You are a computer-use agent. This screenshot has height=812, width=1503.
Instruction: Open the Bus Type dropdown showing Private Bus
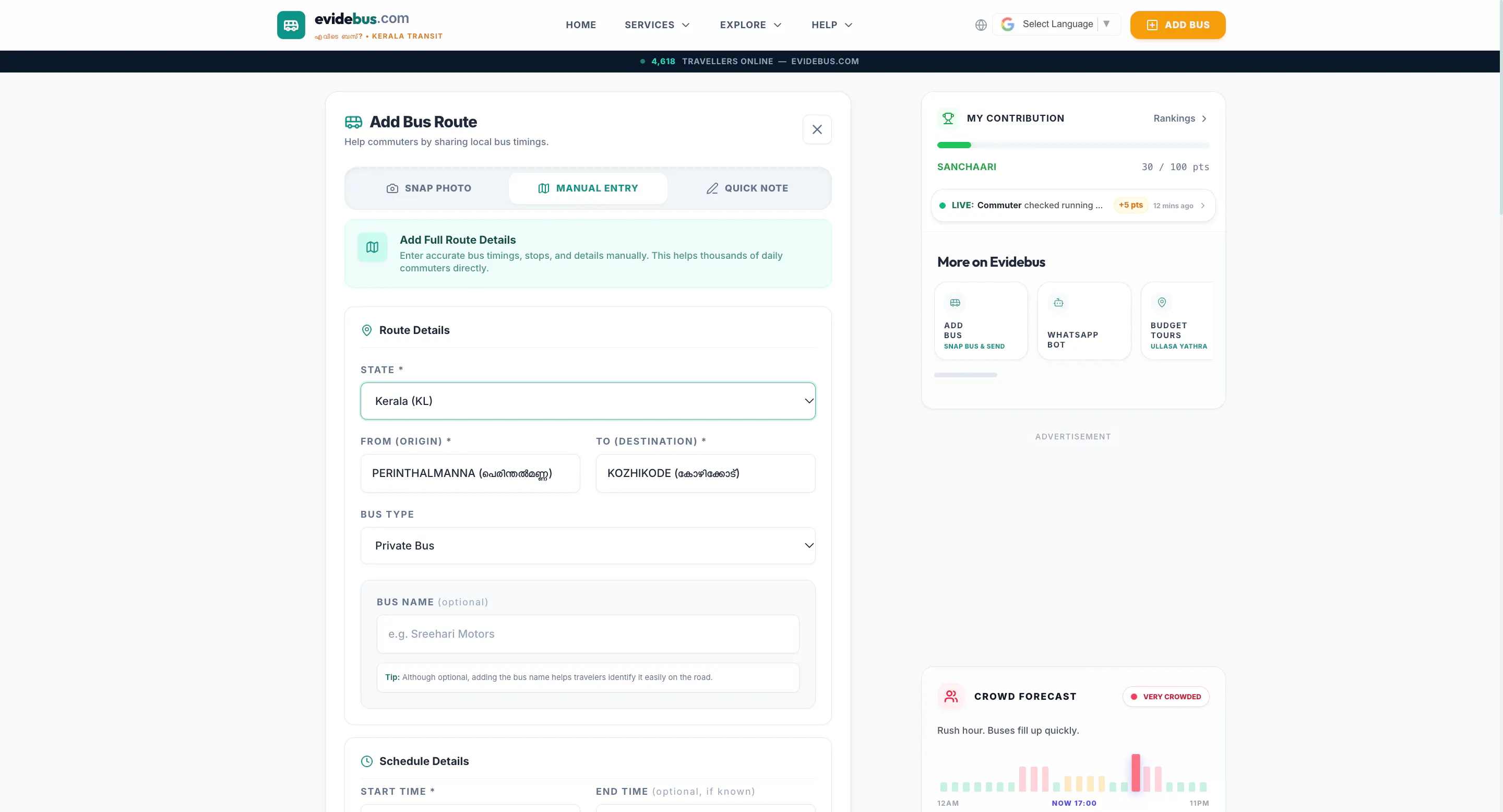coord(588,545)
